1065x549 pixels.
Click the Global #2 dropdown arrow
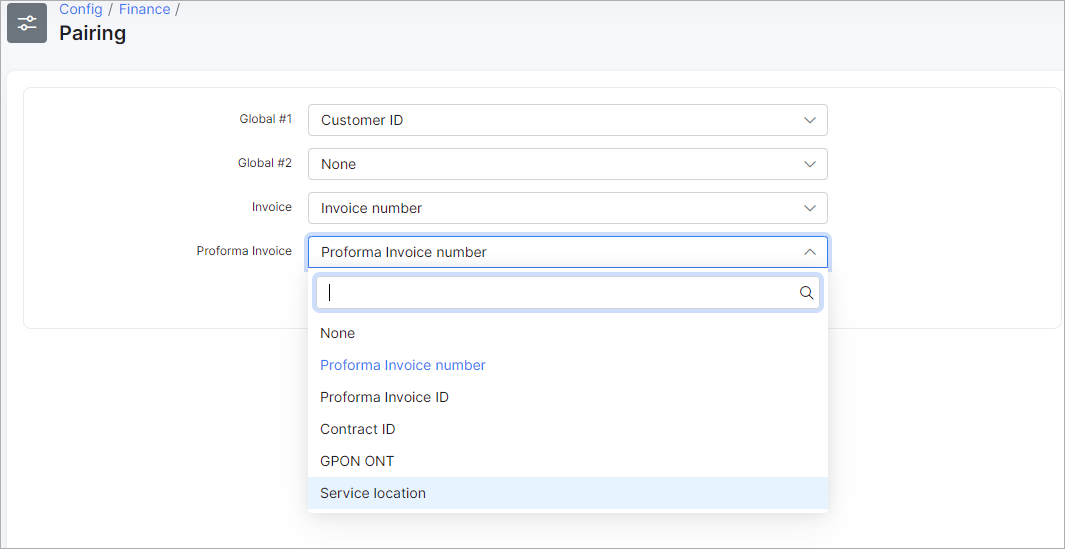pos(810,164)
